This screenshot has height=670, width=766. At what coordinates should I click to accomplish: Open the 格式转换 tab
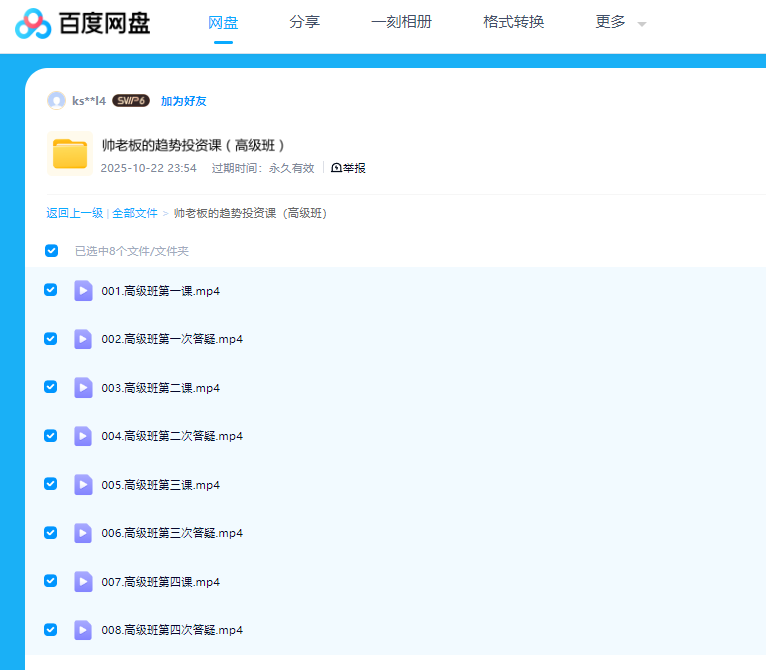point(513,22)
